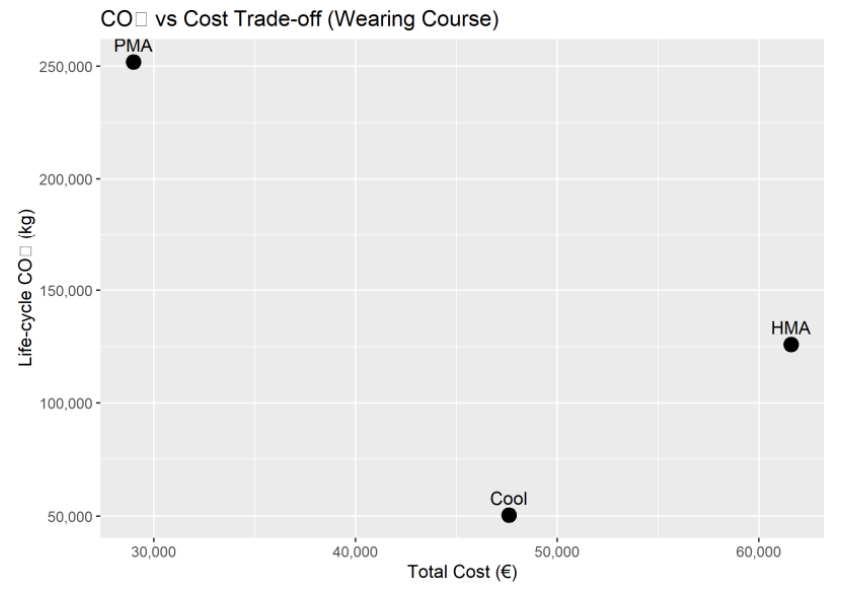Click the 30,000 x-axis tick label
853x601 pixels.
point(153,552)
